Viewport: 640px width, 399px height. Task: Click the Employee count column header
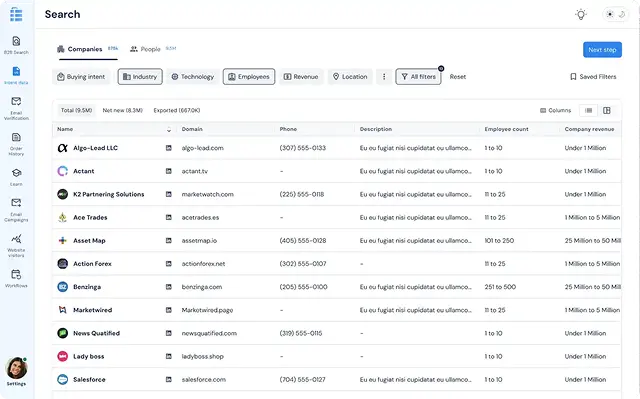[x=506, y=129]
